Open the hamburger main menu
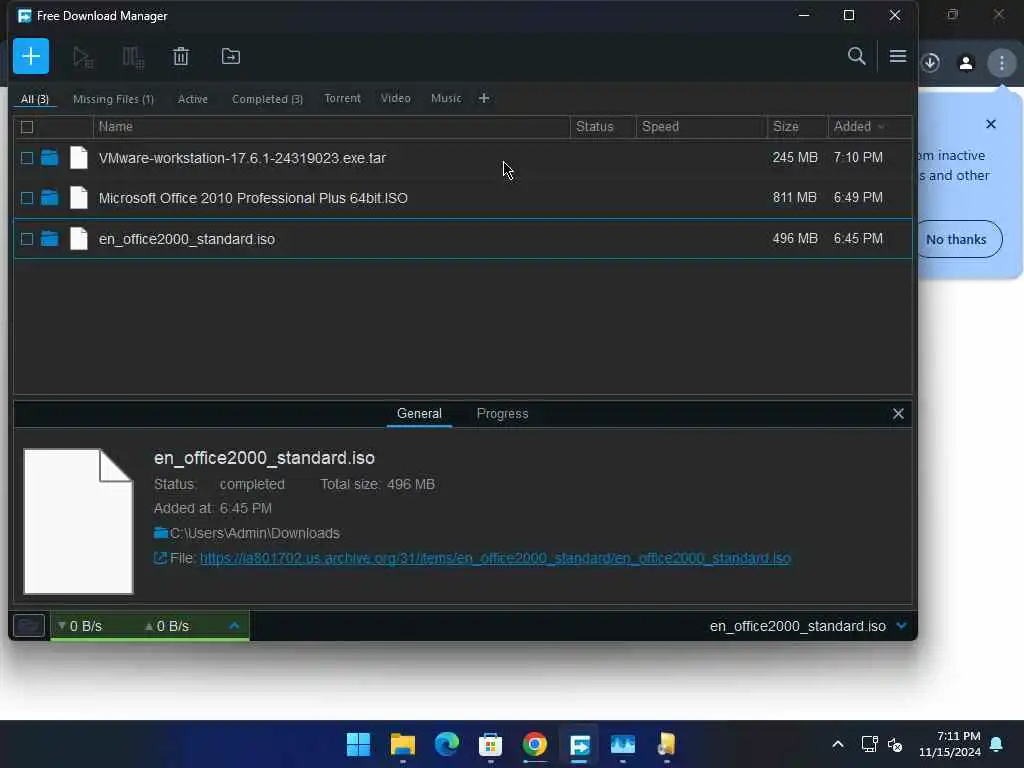1024x768 pixels. 898,56
